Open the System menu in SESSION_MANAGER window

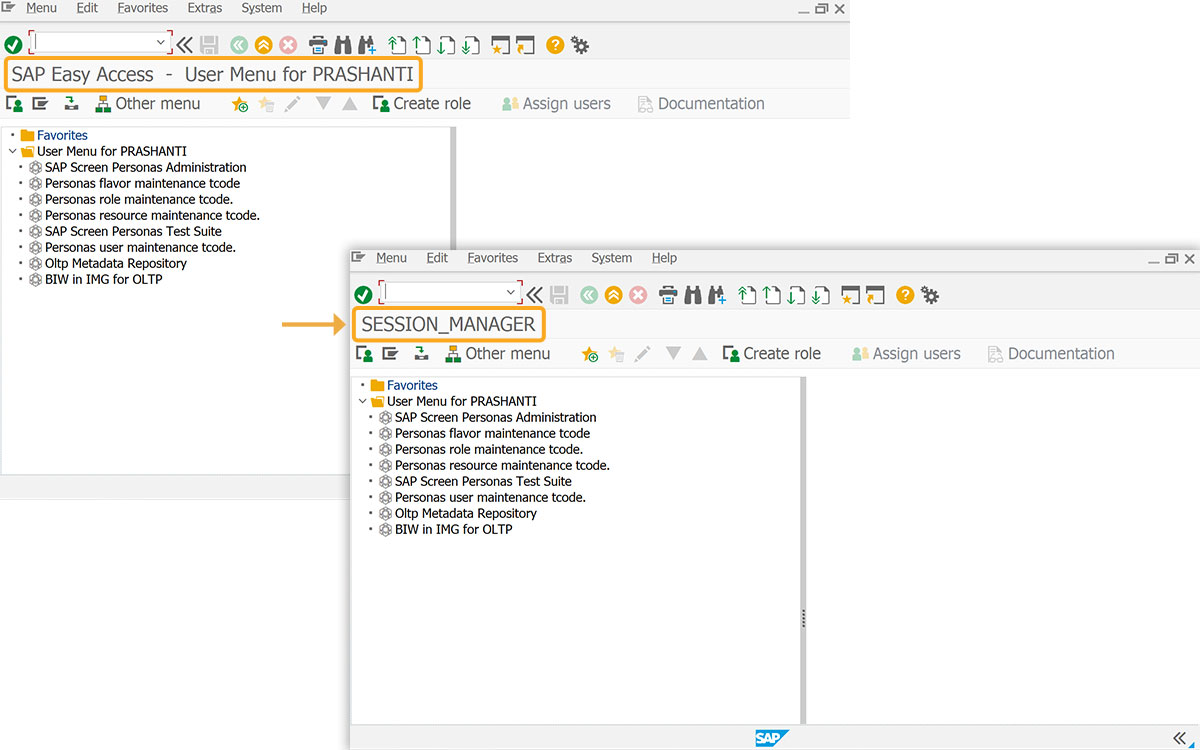612,258
